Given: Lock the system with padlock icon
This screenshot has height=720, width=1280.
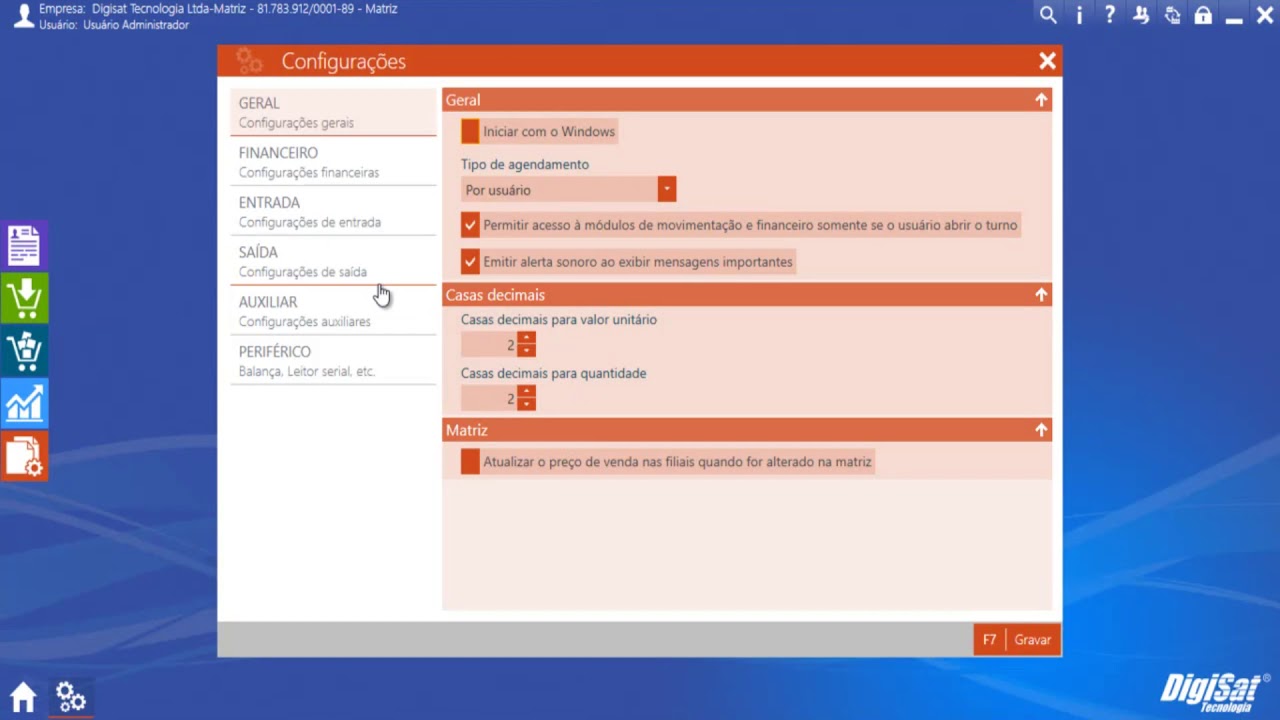Looking at the screenshot, I should click(1203, 15).
